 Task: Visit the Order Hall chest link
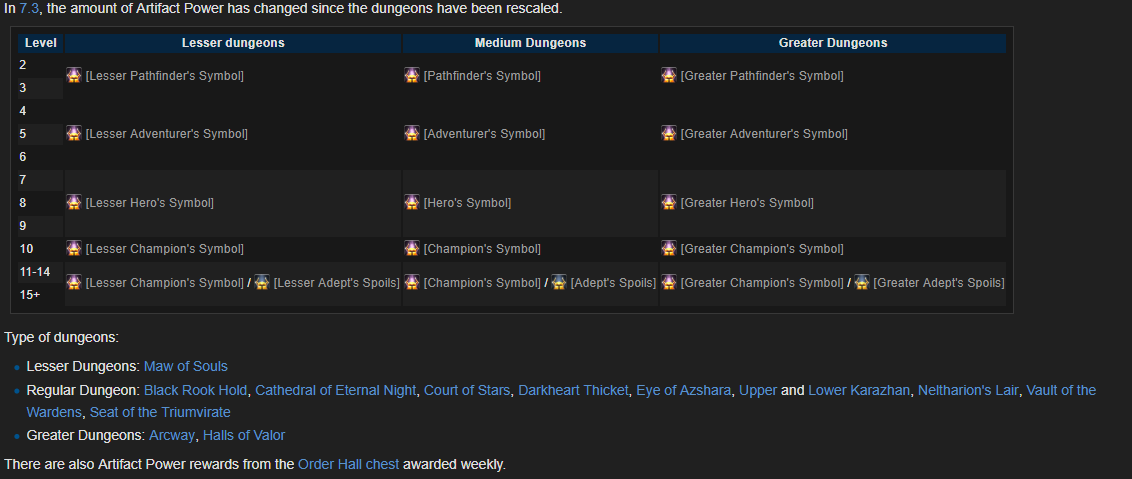pyautogui.click(x=348, y=465)
